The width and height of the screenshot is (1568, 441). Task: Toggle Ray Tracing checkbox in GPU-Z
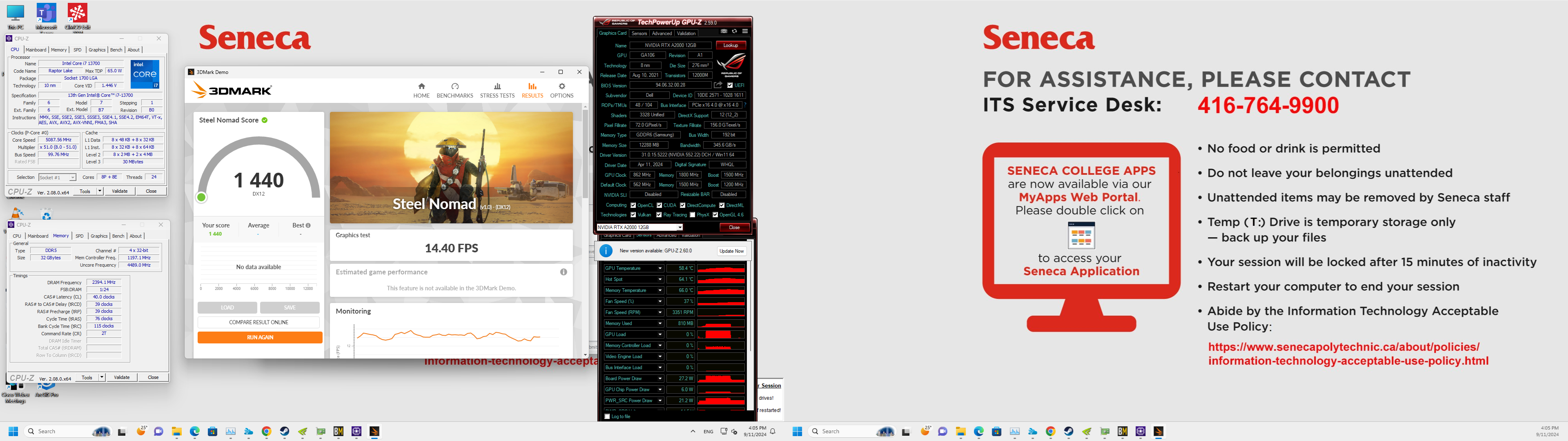click(x=659, y=215)
